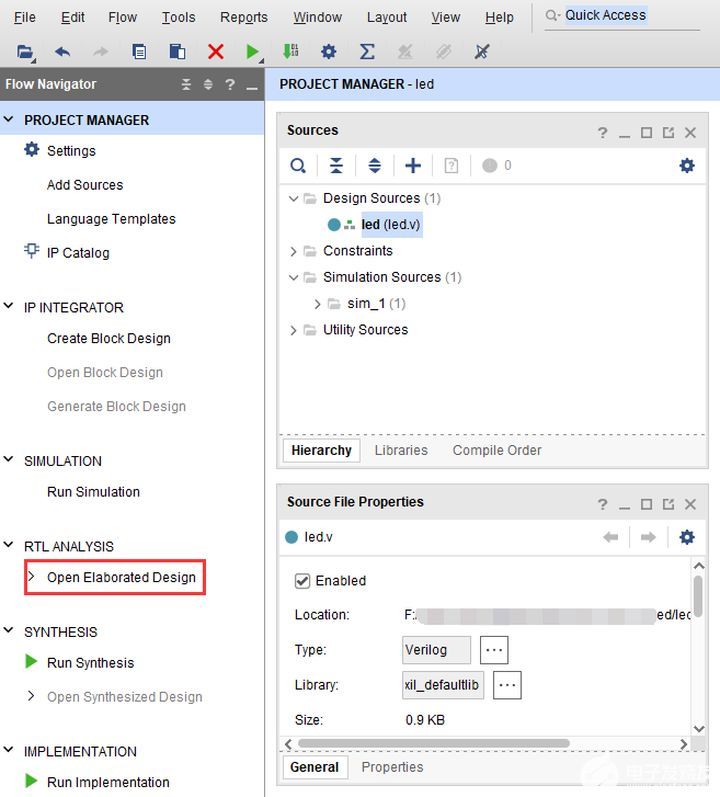Switch to the Compile Order tab
This screenshot has width=720, height=797.
coord(497,450)
